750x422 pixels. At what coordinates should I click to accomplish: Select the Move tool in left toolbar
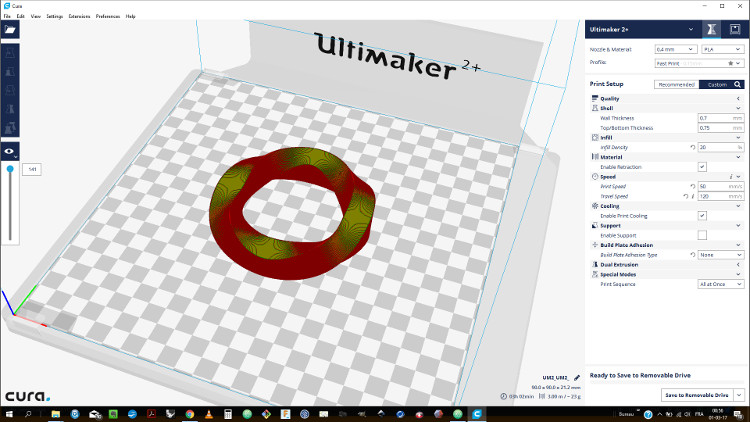pos(10,53)
